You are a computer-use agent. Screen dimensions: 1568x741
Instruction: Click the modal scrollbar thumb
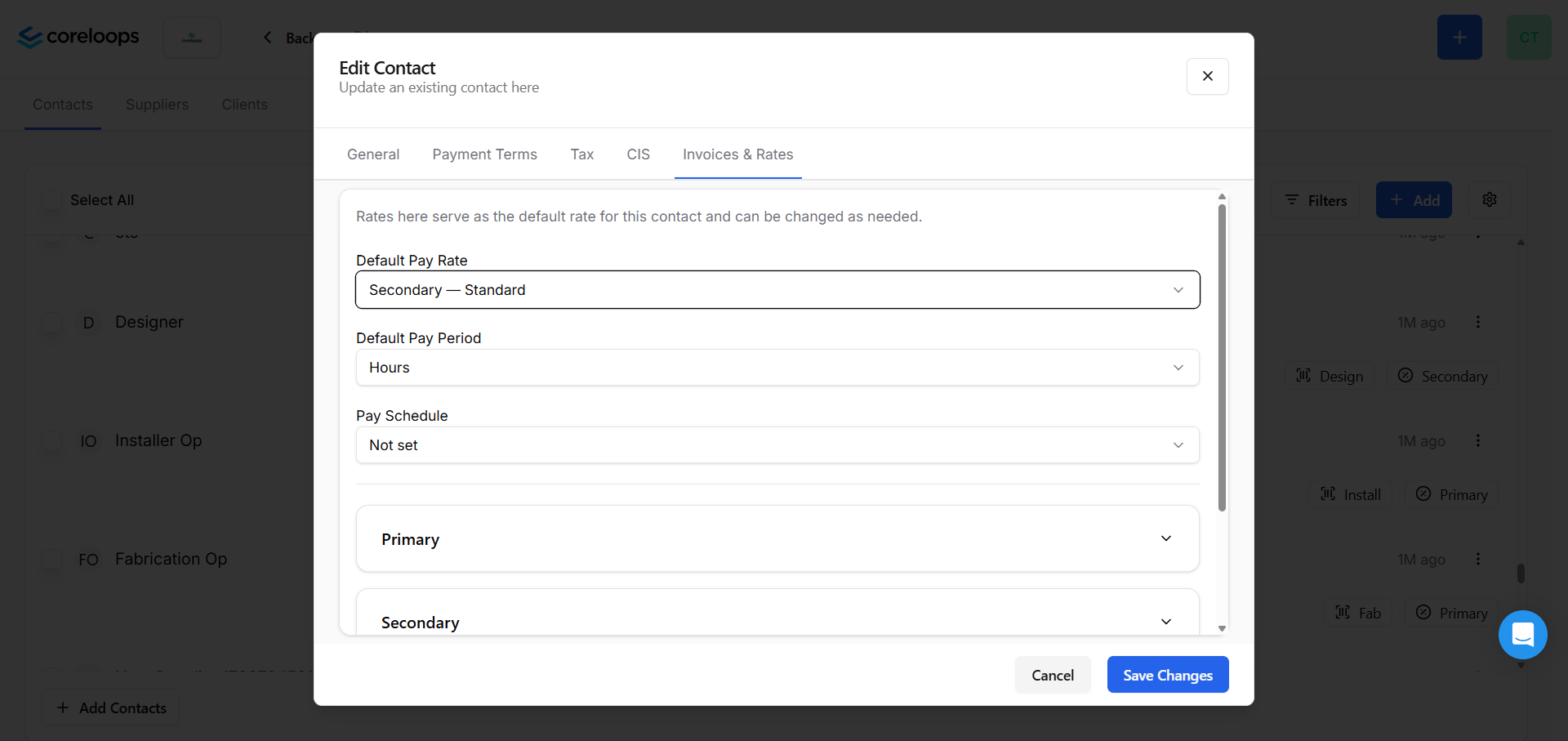point(1222,358)
